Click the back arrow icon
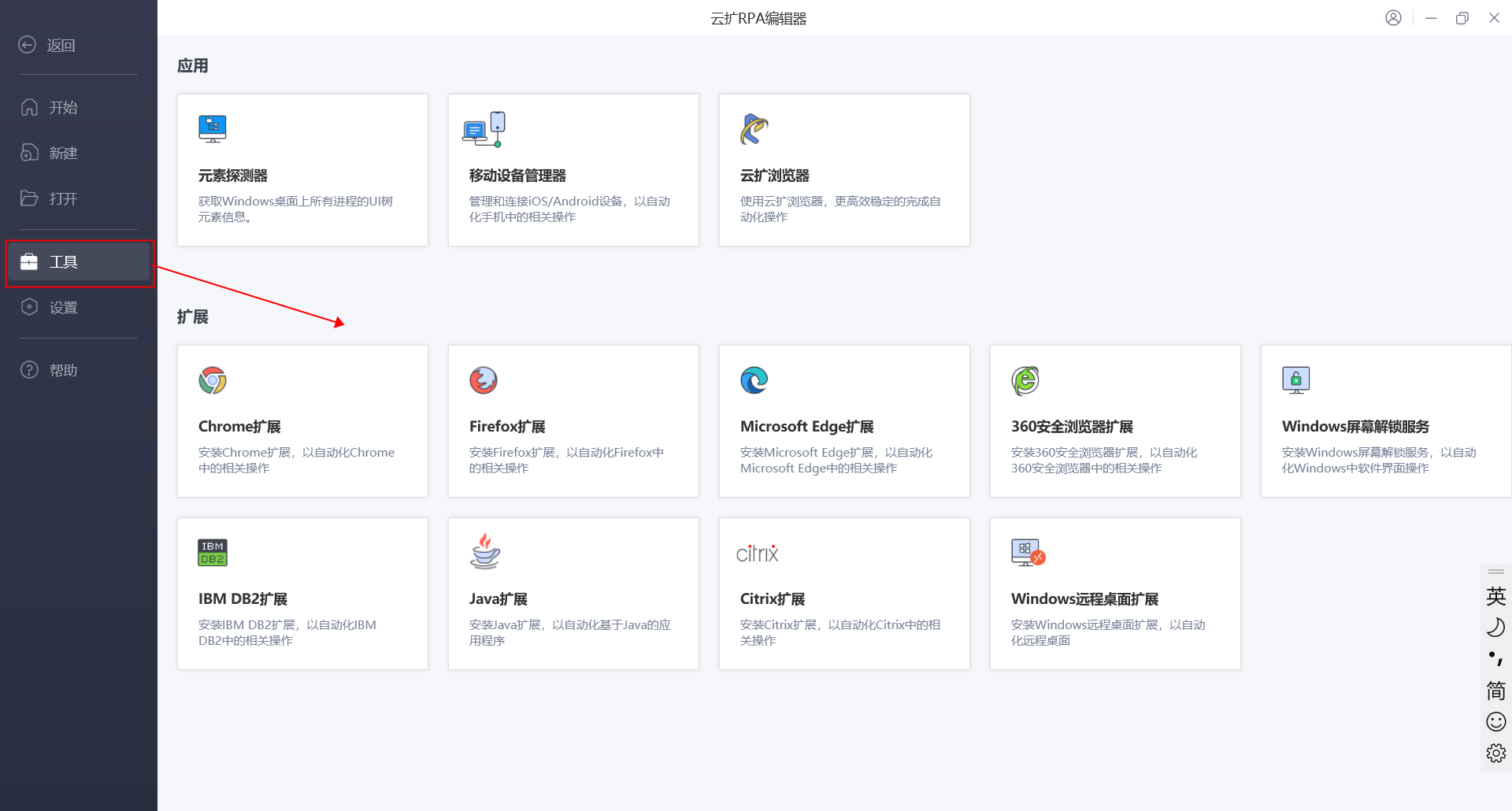Viewport: 1512px width, 811px height. tap(28, 45)
